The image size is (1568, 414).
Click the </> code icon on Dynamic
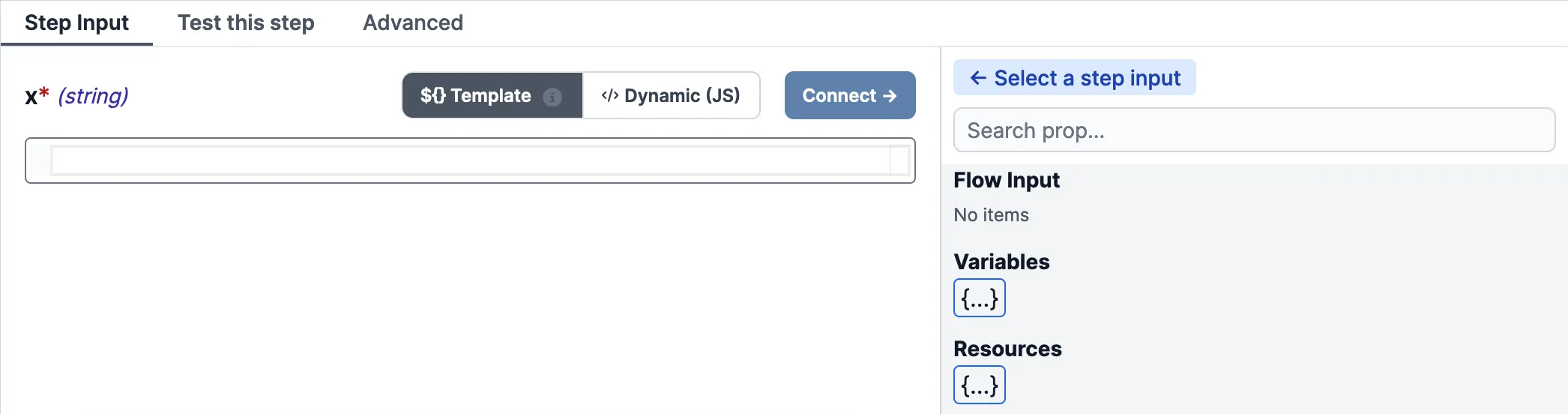point(609,95)
